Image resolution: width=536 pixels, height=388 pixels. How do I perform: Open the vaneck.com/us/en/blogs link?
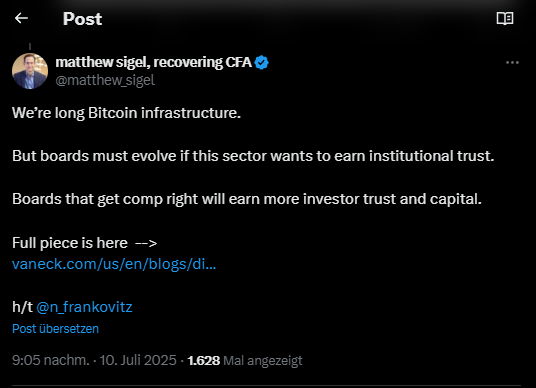pyautogui.click(x=114, y=264)
